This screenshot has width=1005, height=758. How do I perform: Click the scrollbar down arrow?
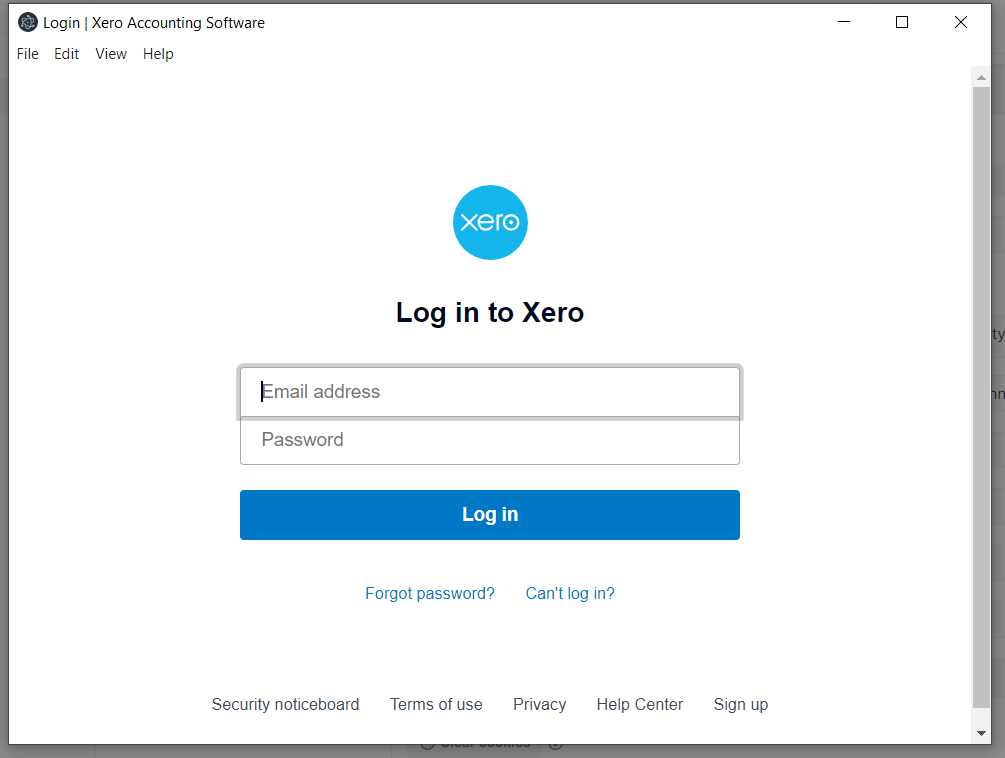point(981,733)
